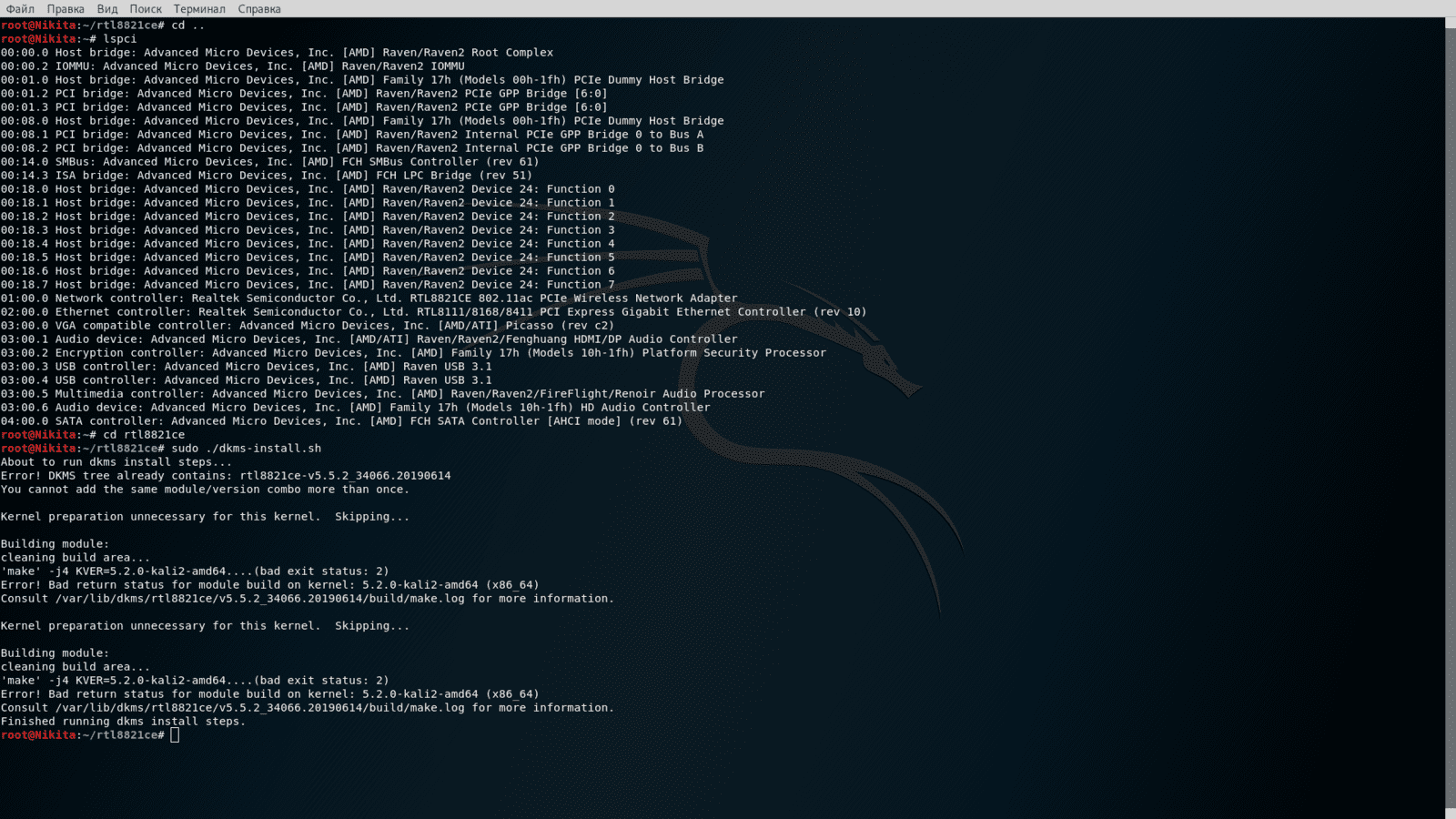The image size is (1456, 819).
Task: Click 'Finished running dkms install steps.' line
Action: [123, 722]
